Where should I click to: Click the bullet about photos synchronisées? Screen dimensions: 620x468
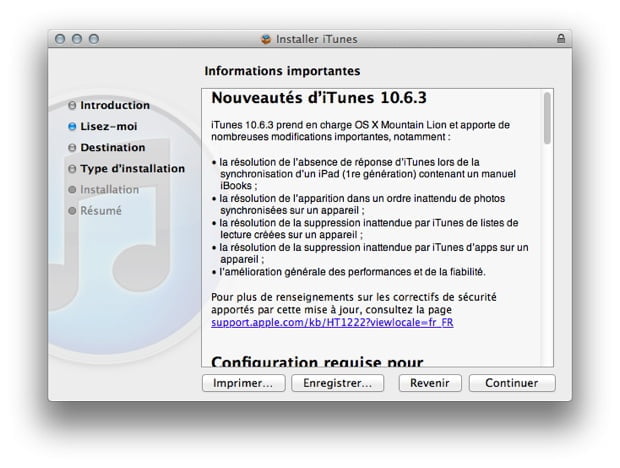click(358, 204)
